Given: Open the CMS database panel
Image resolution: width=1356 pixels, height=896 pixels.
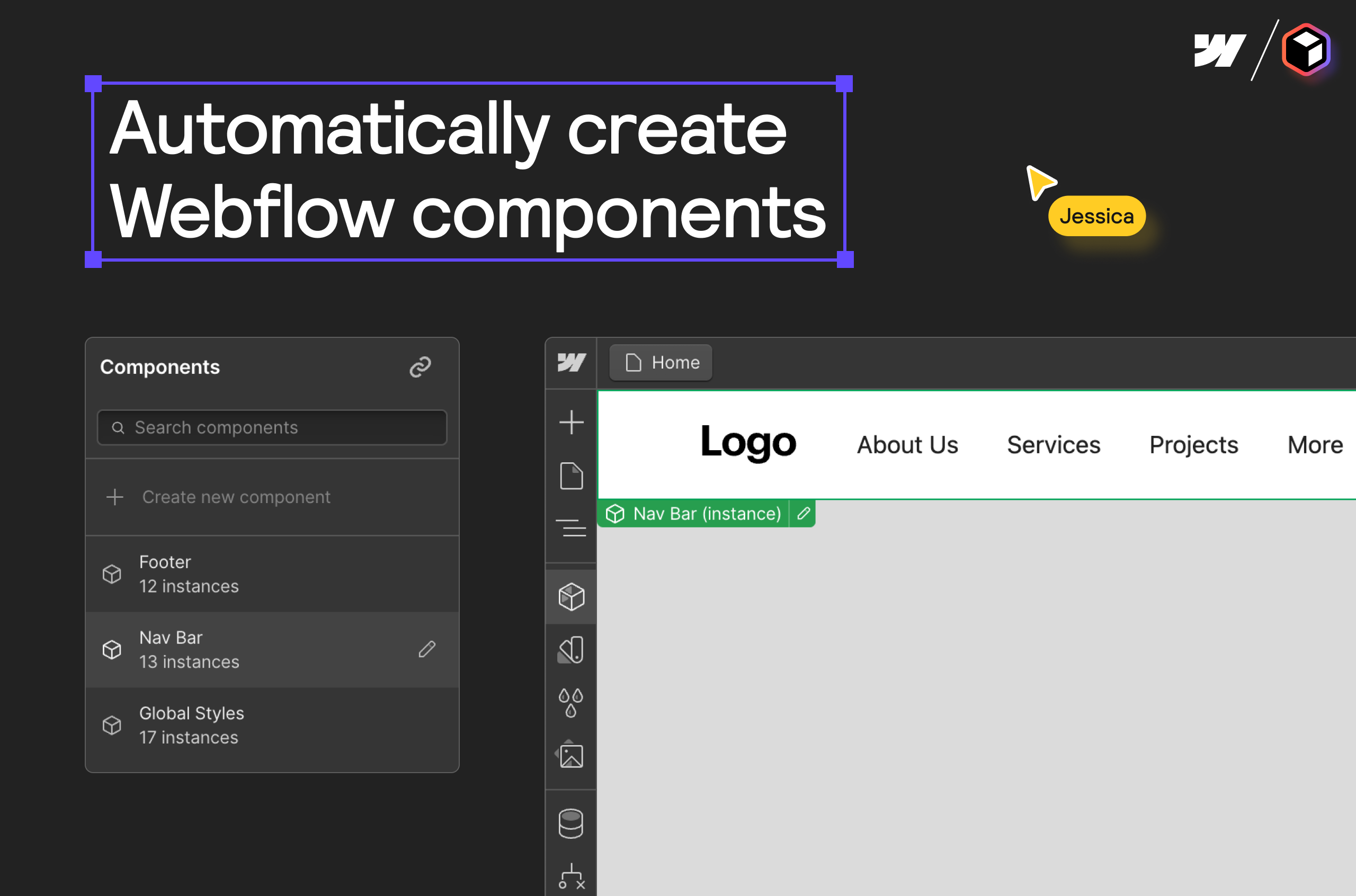Looking at the screenshot, I should (572, 823).
